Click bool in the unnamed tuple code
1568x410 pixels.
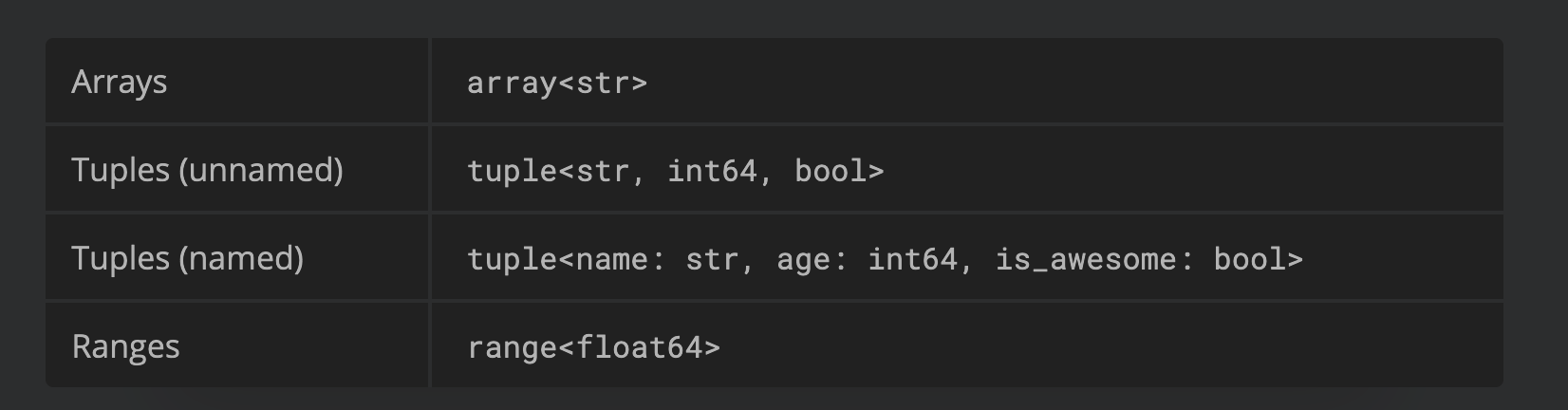pyautogui.click(x=831, y=171)
